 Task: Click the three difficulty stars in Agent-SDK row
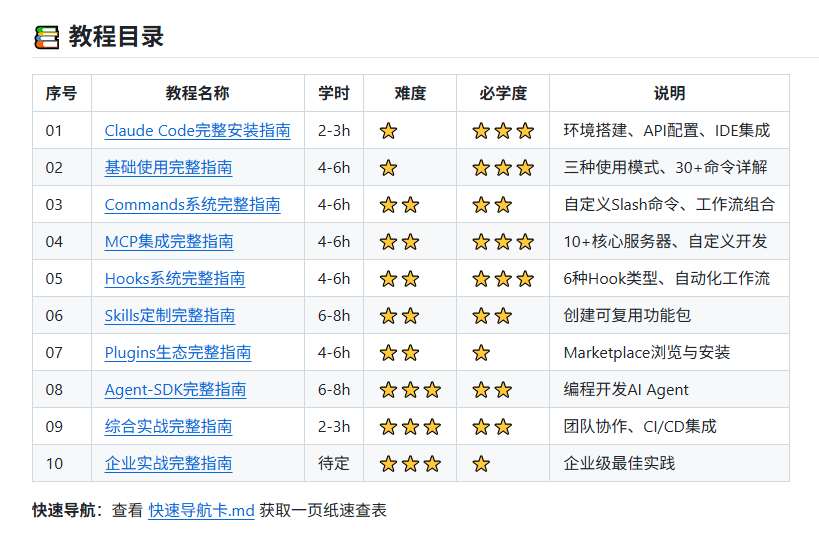tap(410, 390)
